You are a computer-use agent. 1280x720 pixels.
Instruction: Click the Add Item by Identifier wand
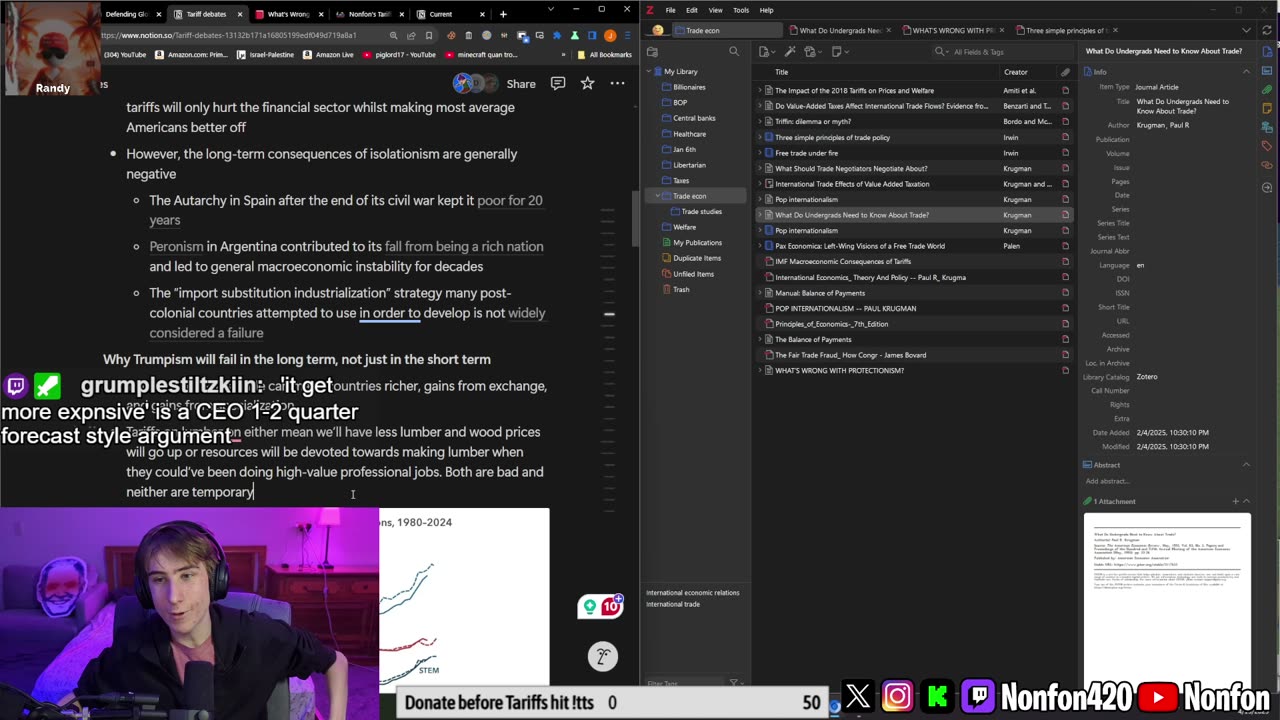click(x=790, y=52)
